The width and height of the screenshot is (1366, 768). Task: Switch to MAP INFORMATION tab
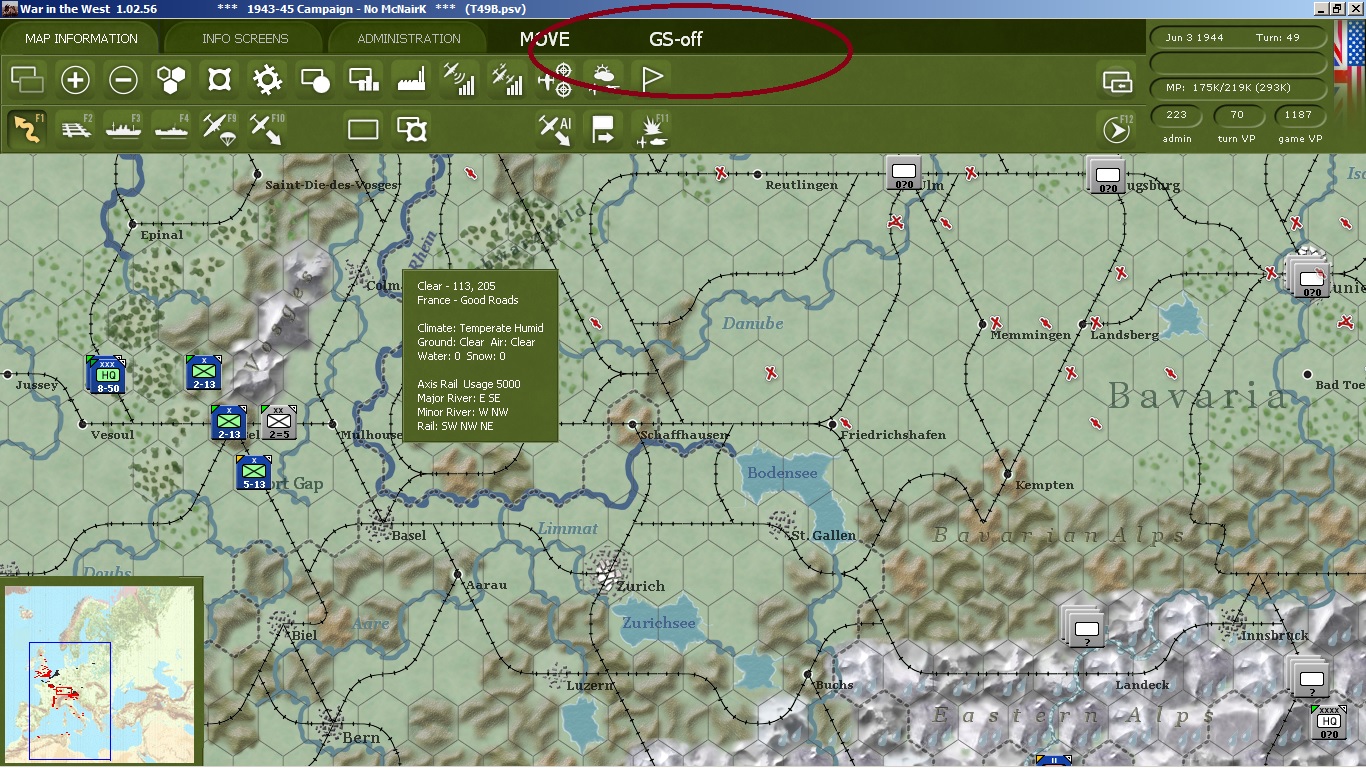tap(82, 39)
